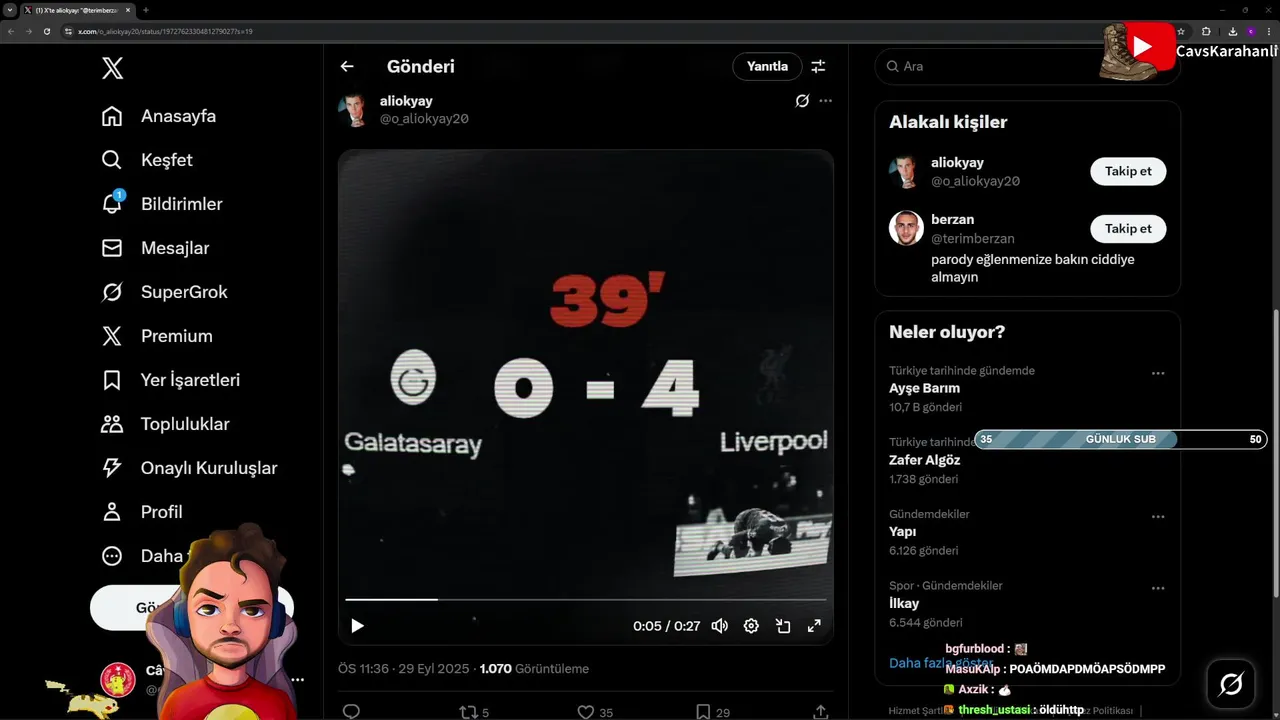
Task: Click the Ara search field
Action: (1027, 66)
